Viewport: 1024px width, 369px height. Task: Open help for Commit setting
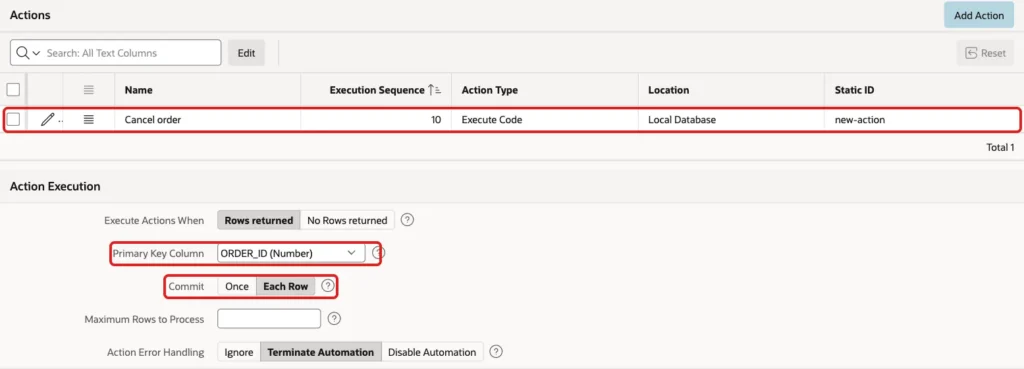(x=328, y=285)
